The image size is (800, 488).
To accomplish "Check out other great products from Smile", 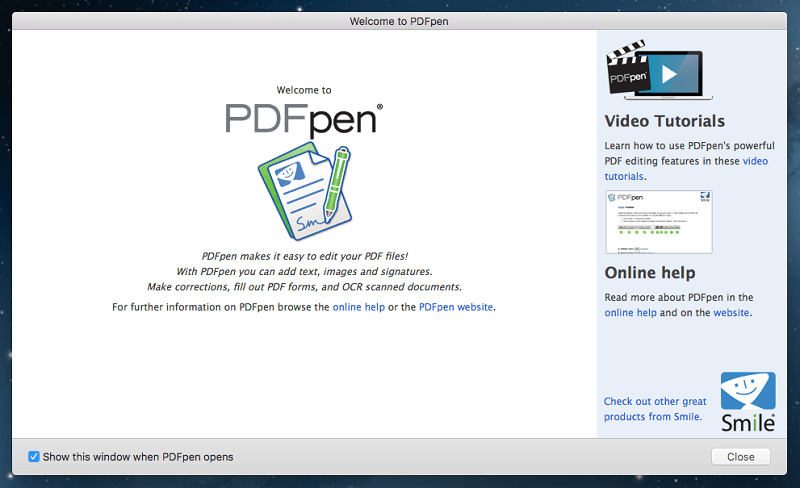I will pos(655,409).
